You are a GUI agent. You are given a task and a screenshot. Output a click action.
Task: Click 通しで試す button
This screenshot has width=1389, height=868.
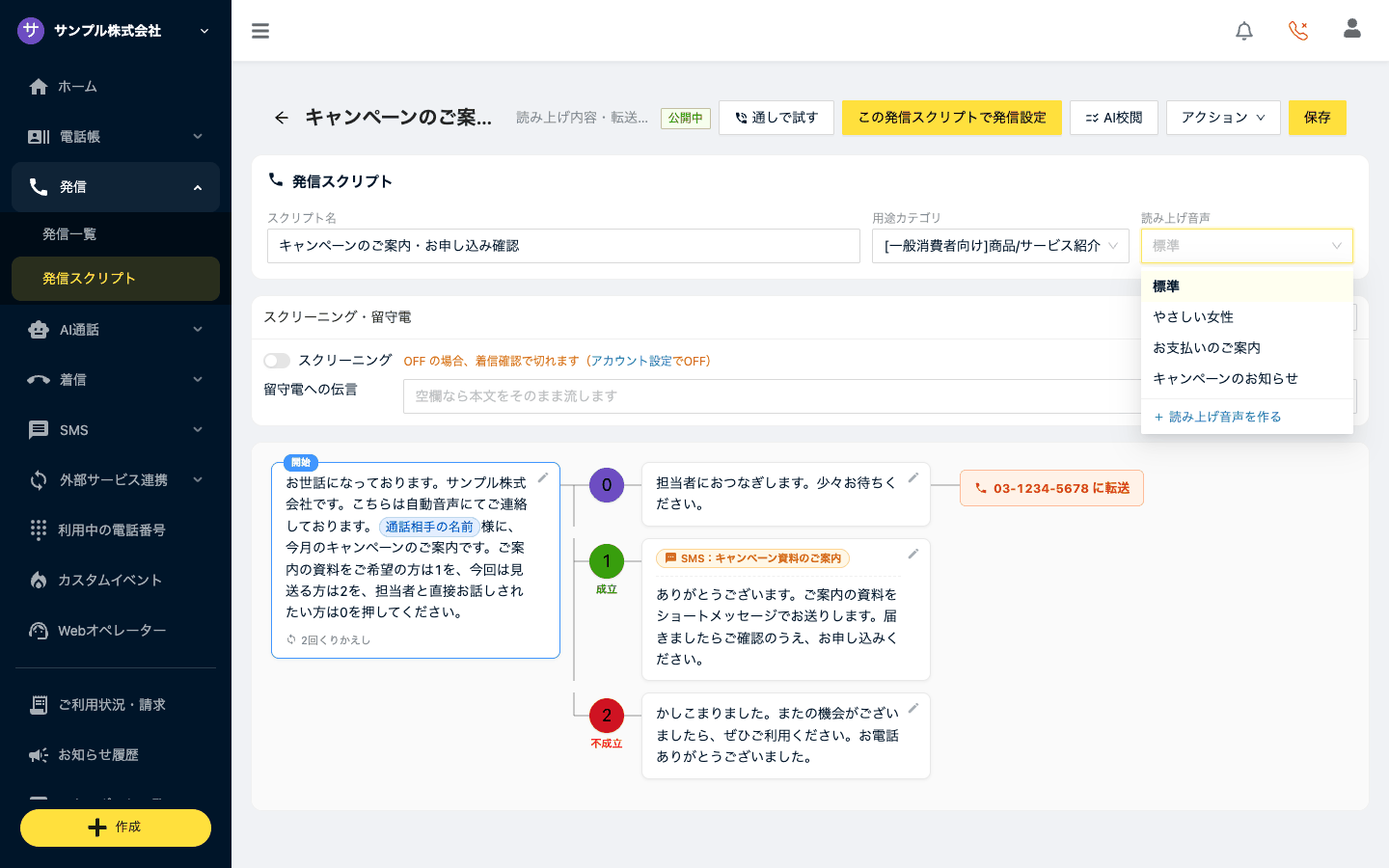[776, 118]
